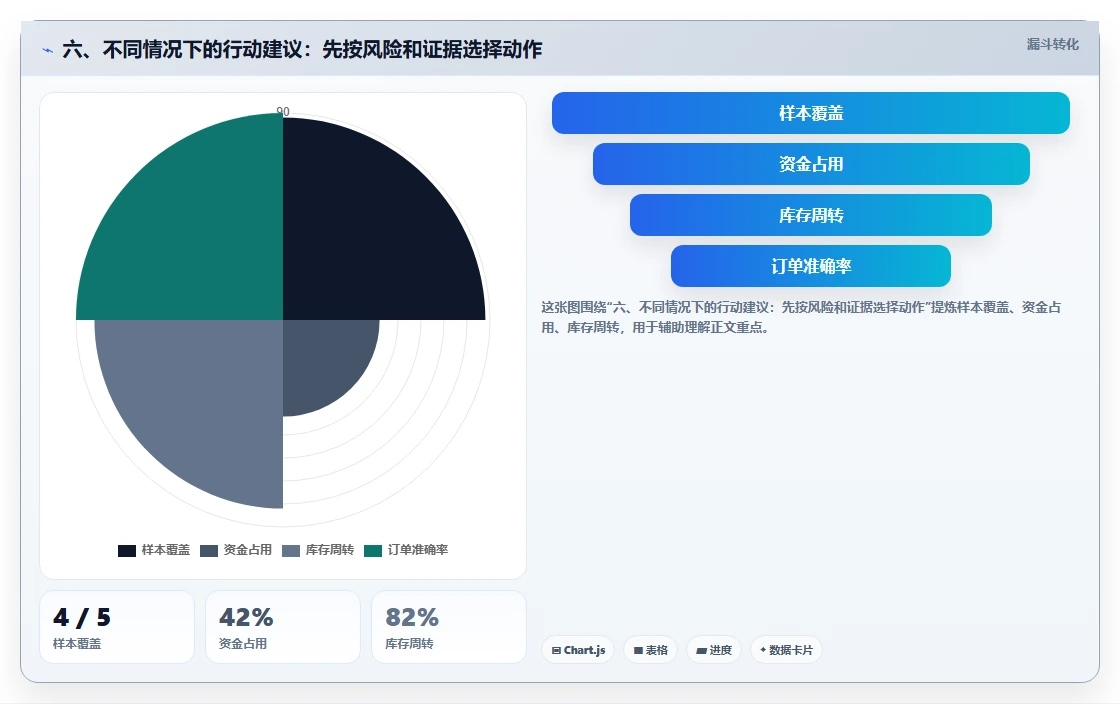The image size is (1120, 704).
Task: Select the 库存周转 funnel bar
Action: tap(811, 215)
